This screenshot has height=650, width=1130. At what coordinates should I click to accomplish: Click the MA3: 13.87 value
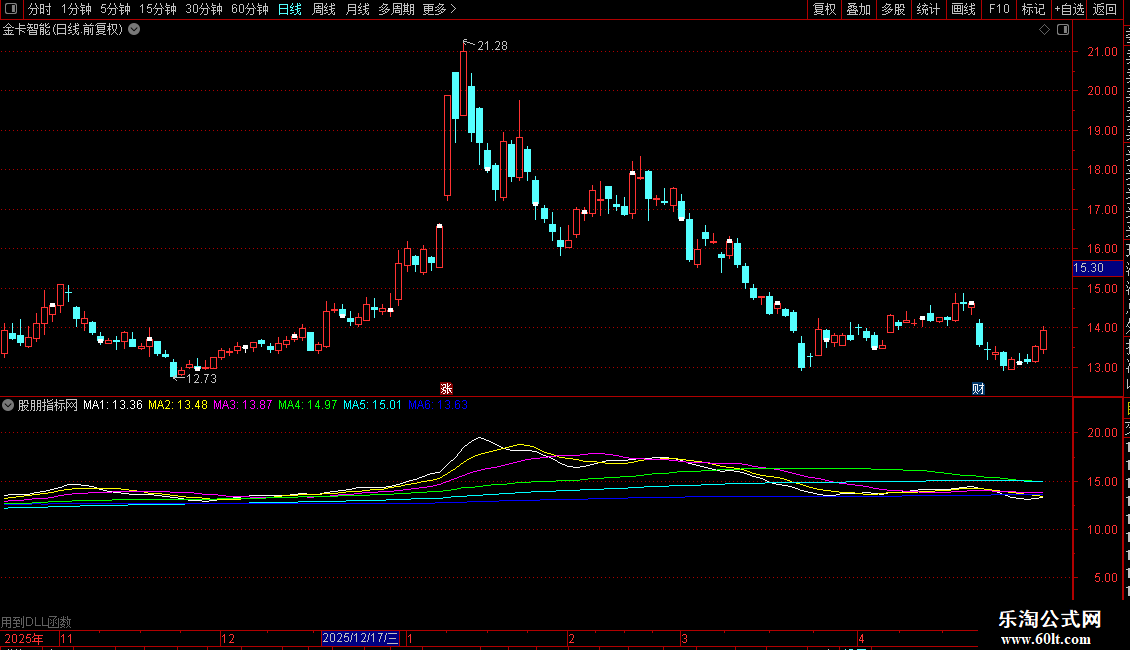coord(242,405)
